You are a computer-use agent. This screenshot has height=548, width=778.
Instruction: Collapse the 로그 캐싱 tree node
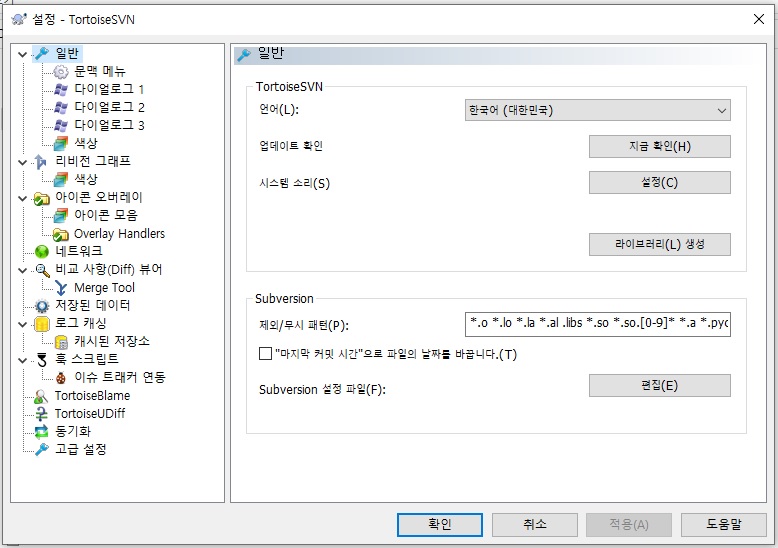[22, 324]
